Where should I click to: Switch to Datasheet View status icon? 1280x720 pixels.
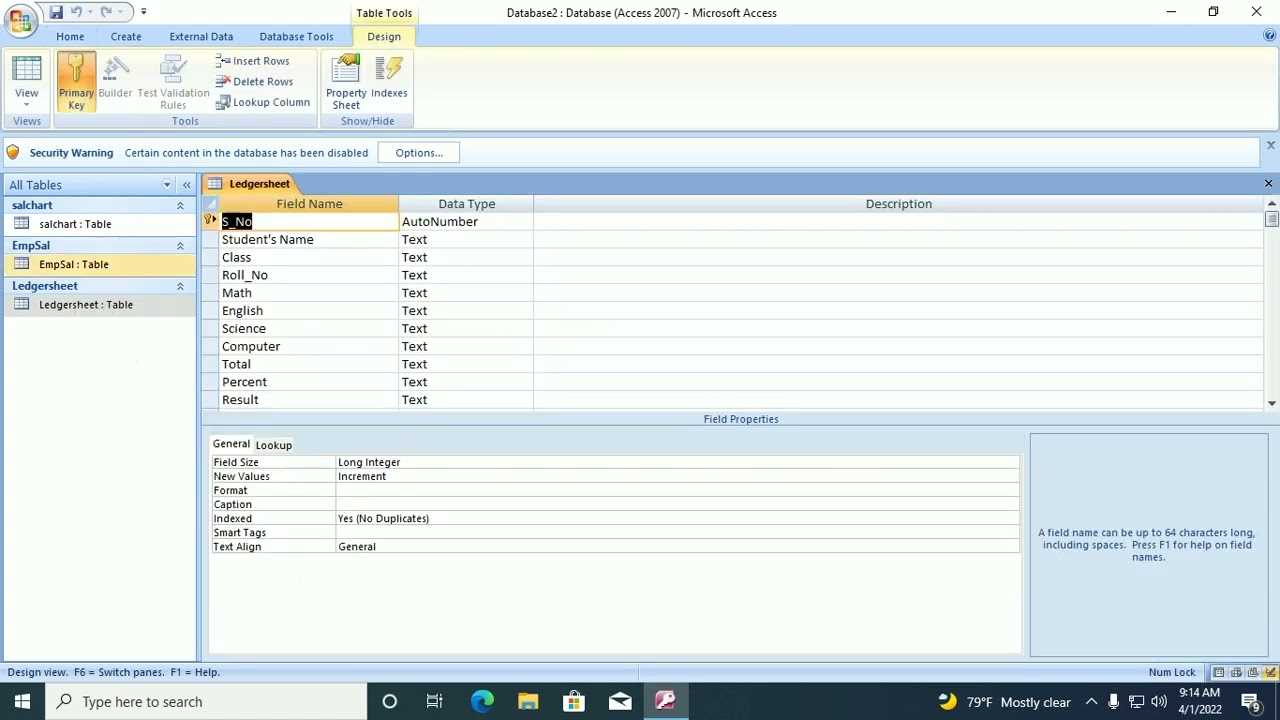pos(1219,672)
